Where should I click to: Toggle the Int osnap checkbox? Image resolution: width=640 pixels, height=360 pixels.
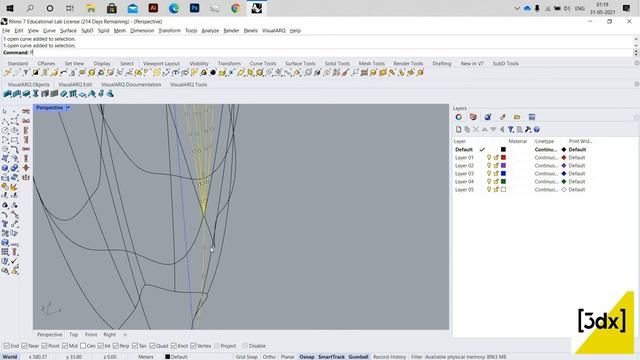[x=101, y=346]
